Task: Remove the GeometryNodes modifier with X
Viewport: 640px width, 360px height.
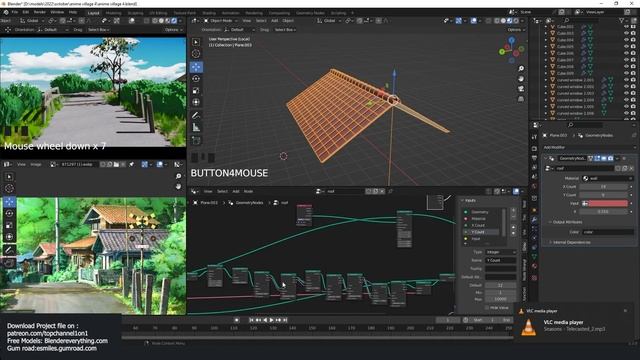Action: 624,158
